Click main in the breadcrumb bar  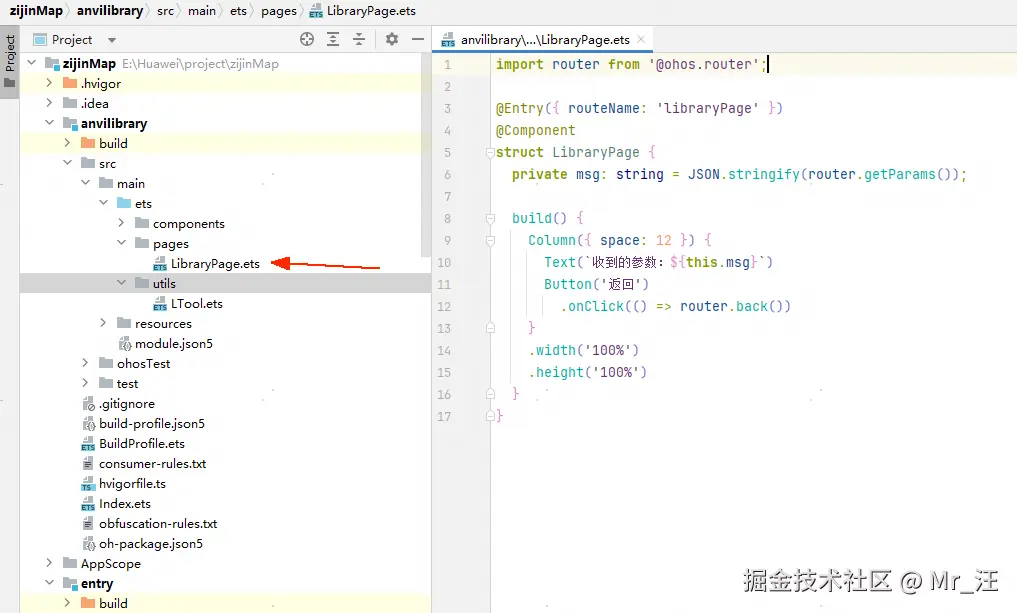pyautogui.click(x=202, y=11)
